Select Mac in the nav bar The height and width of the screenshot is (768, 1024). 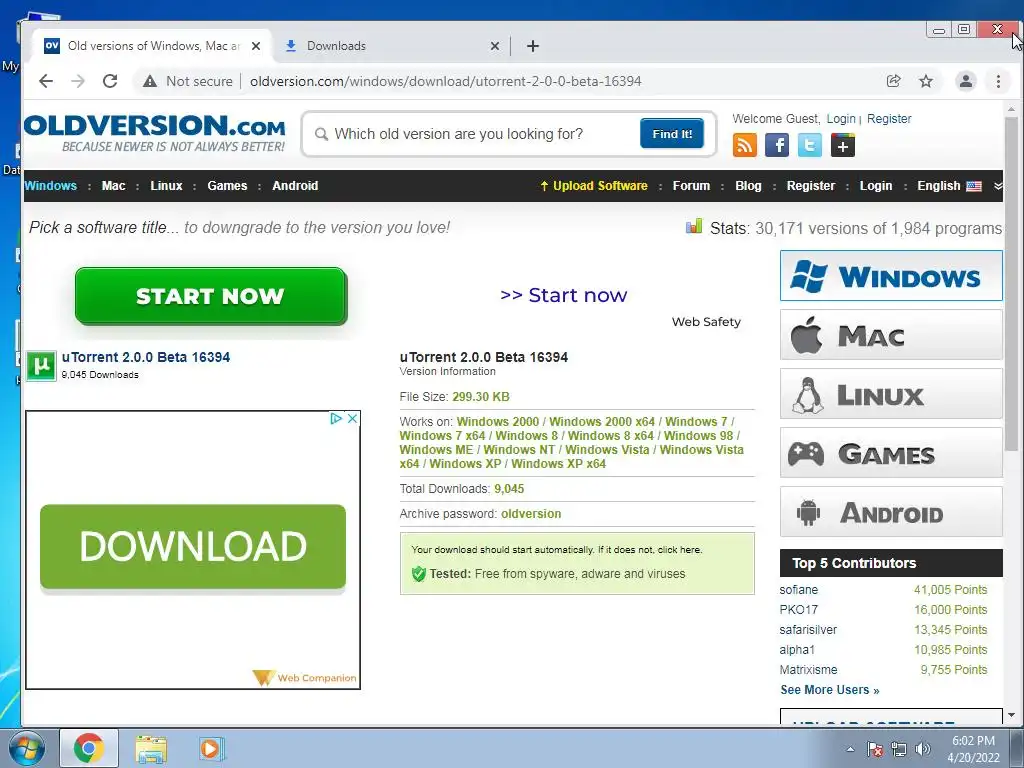click(113, 185)
